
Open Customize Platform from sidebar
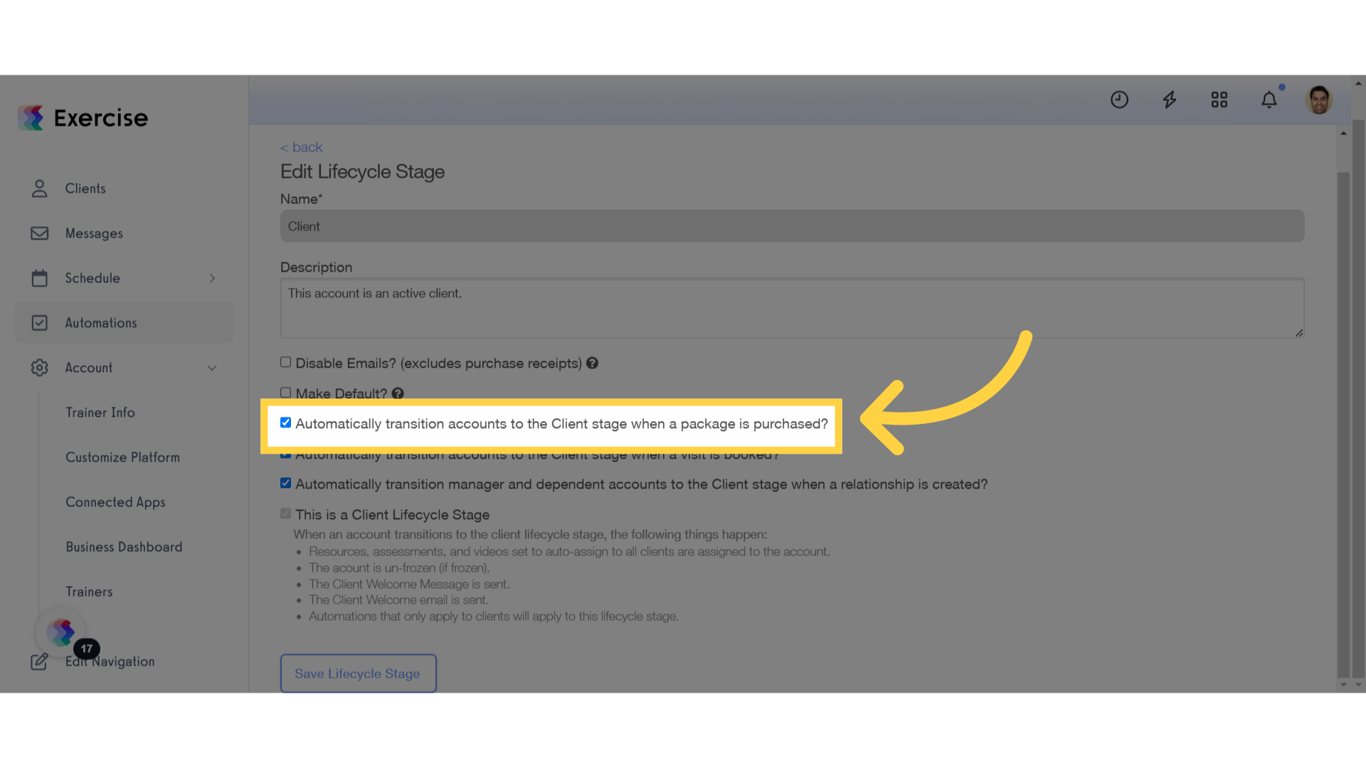pyautogui.click(x=122, y=457)
